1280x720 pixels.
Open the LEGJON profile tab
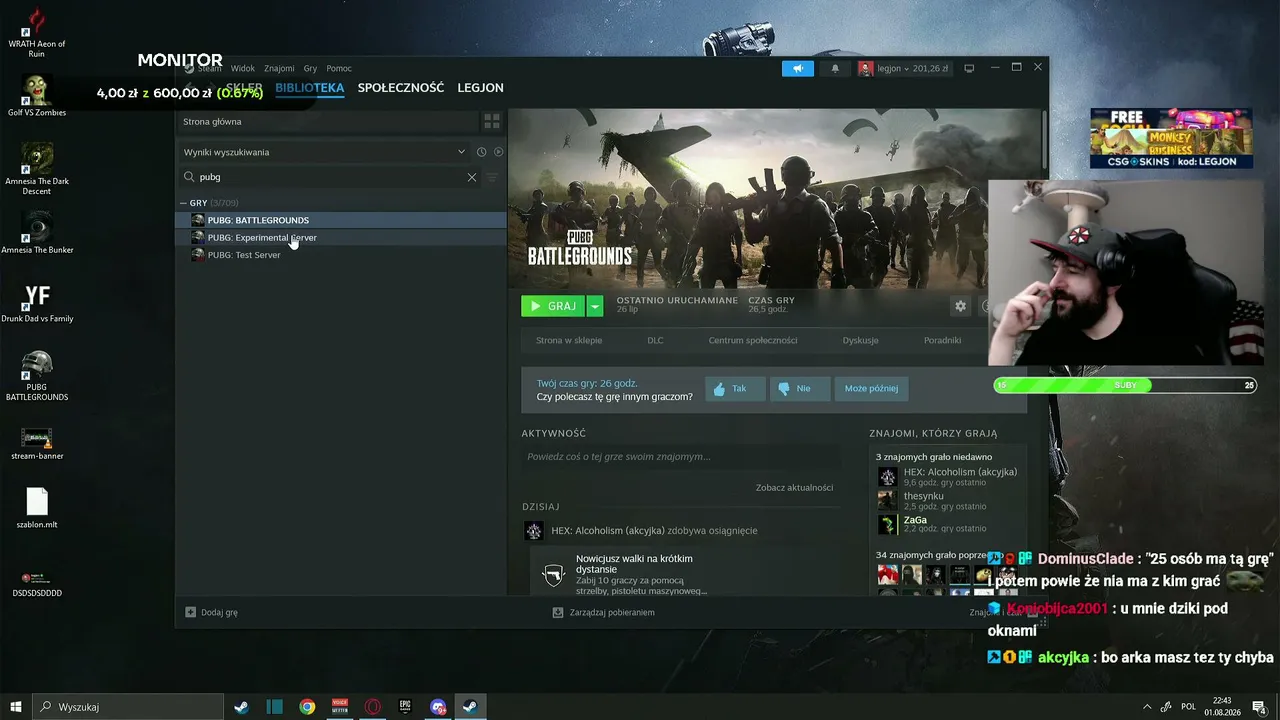tap(481, 88)
